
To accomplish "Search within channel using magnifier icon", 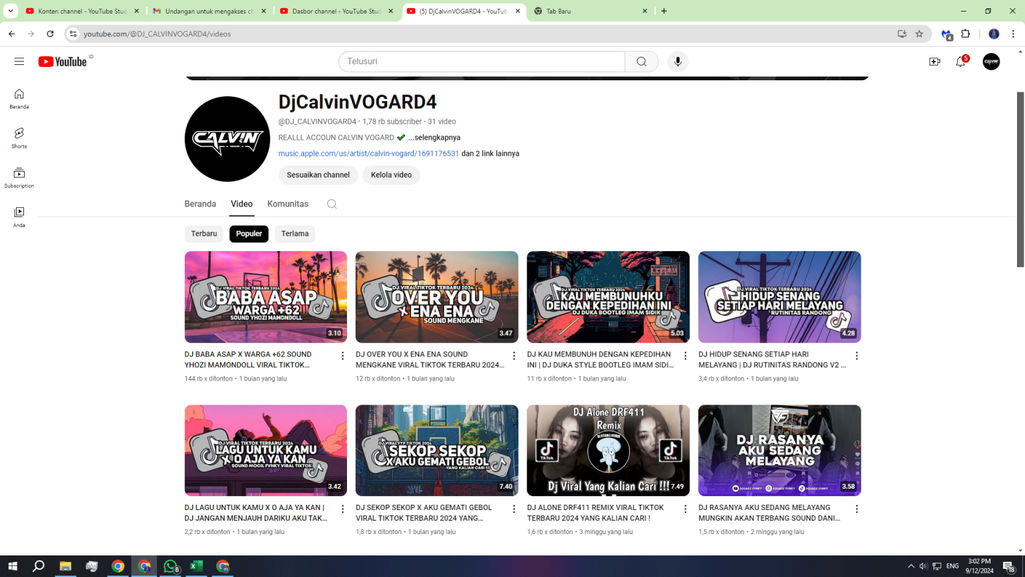I will tap(332, 204).
